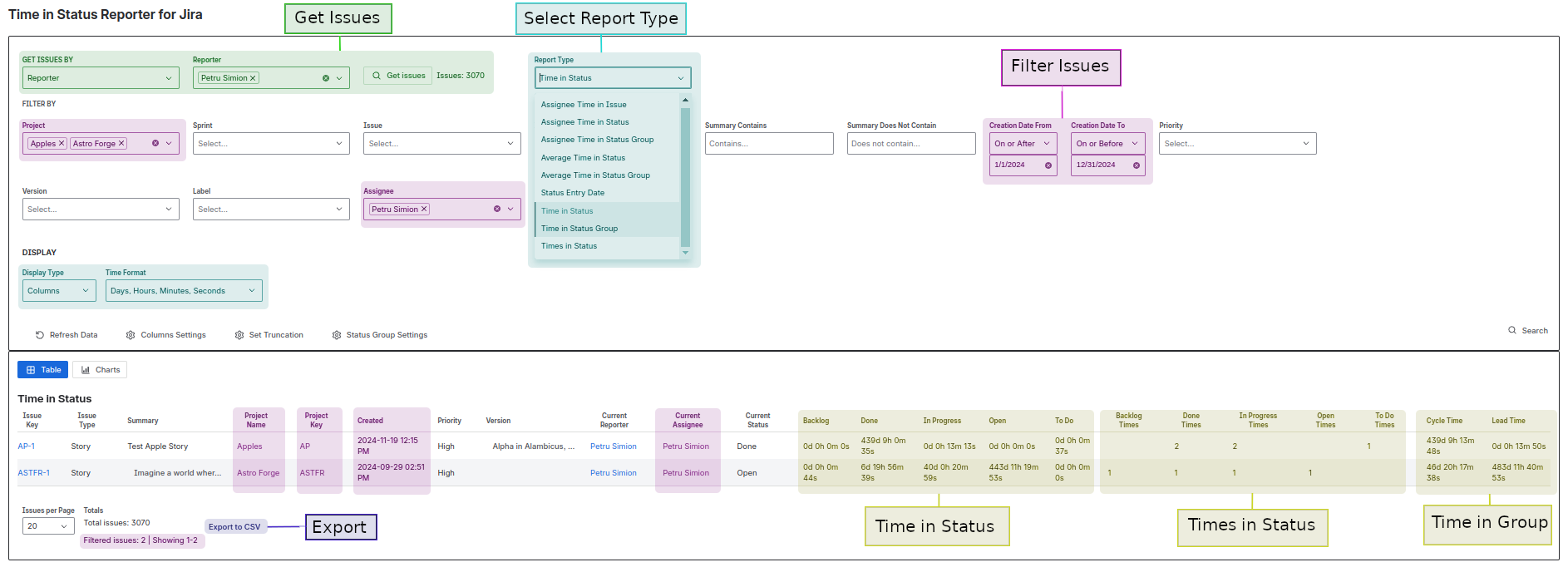Clear all values in the Assignee field
The height and width of the screenshot is (577, 1568).
(497, 209)
